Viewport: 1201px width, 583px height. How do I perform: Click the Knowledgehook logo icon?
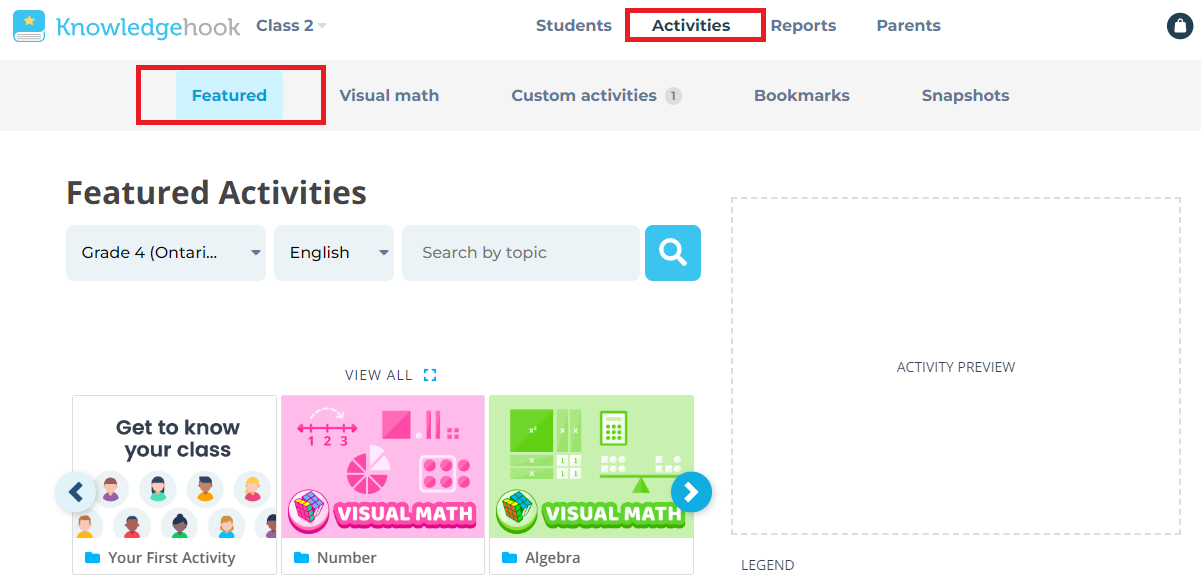29,26
